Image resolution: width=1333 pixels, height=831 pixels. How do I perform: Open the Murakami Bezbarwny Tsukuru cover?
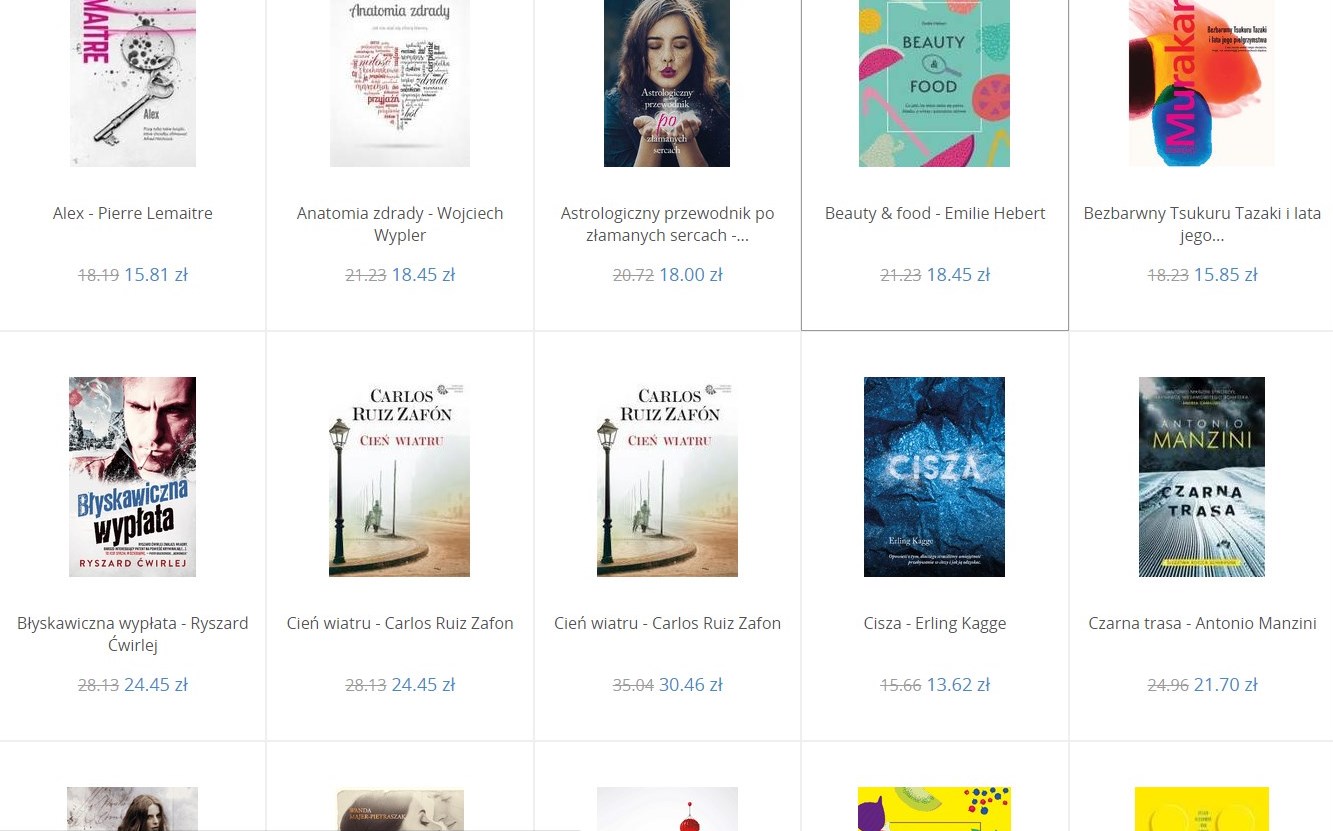click(1201, 83)
